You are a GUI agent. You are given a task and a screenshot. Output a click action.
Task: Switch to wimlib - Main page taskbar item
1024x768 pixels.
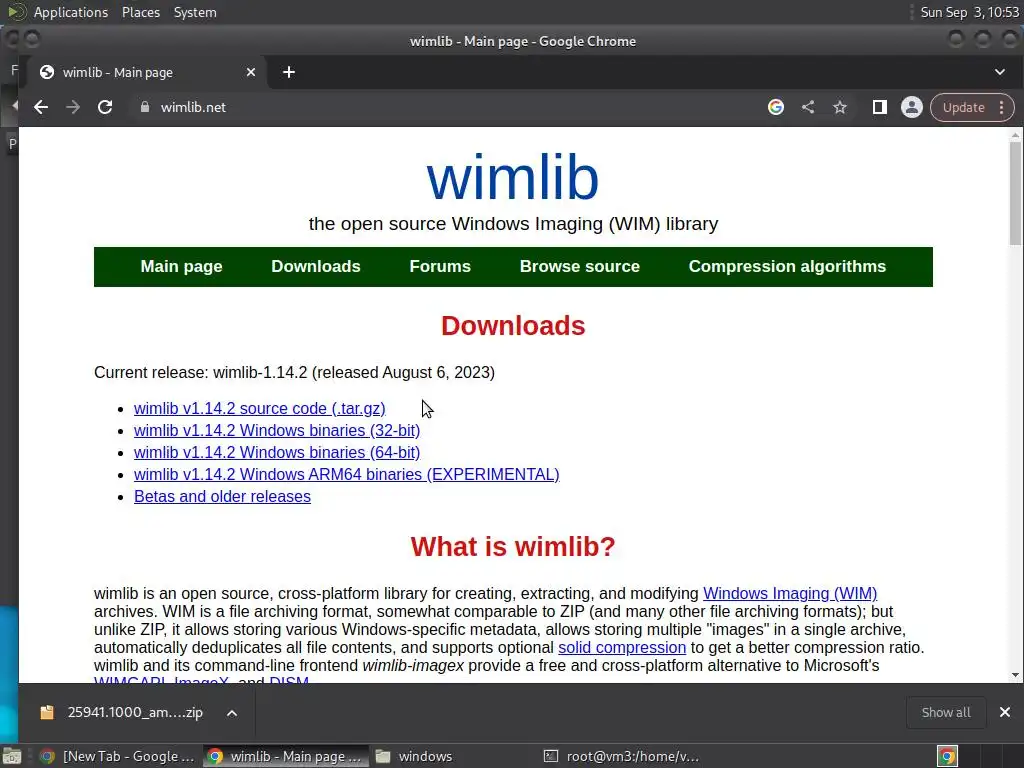click(285, 756)
